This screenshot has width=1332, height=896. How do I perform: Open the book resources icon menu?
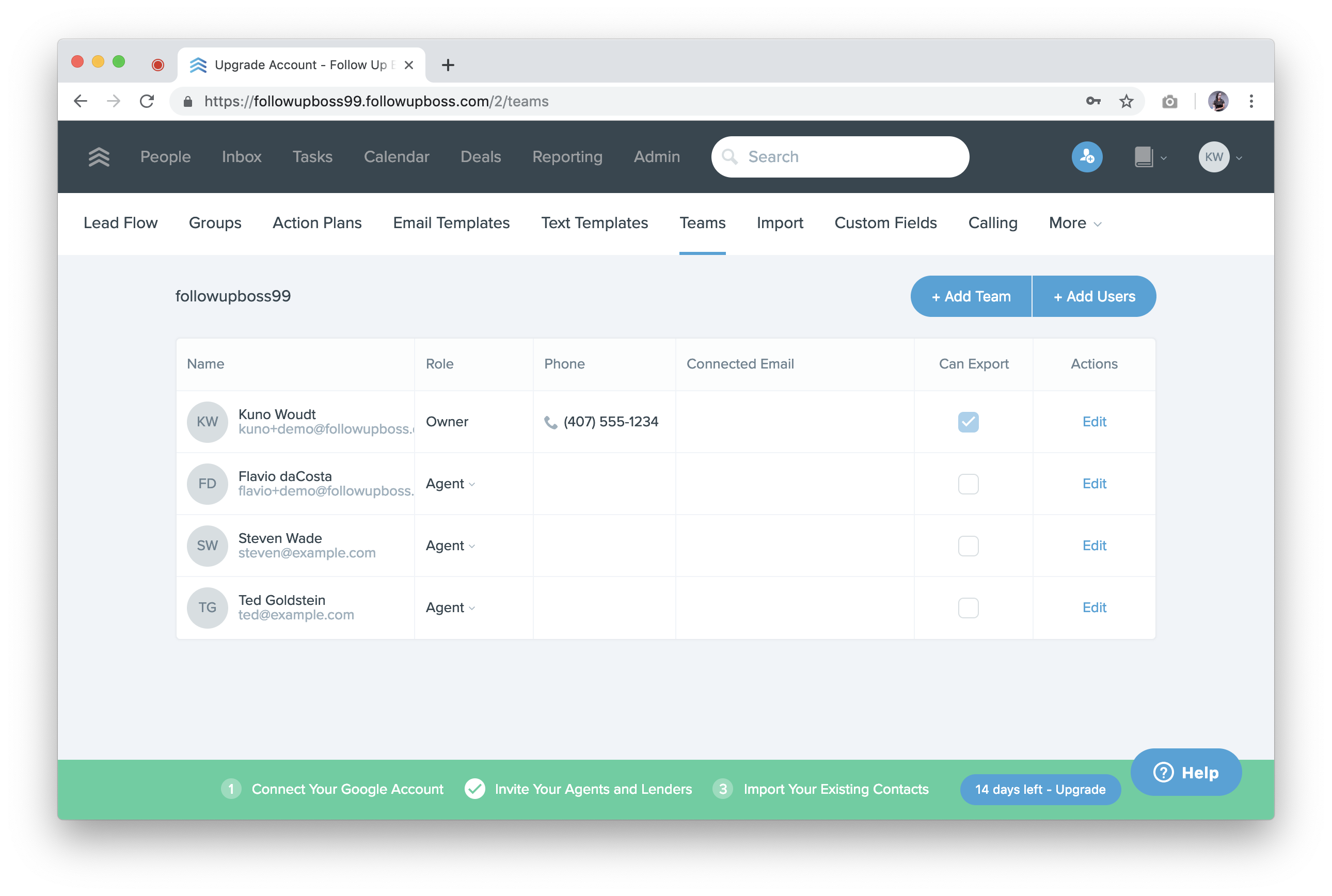[1149, 156]
